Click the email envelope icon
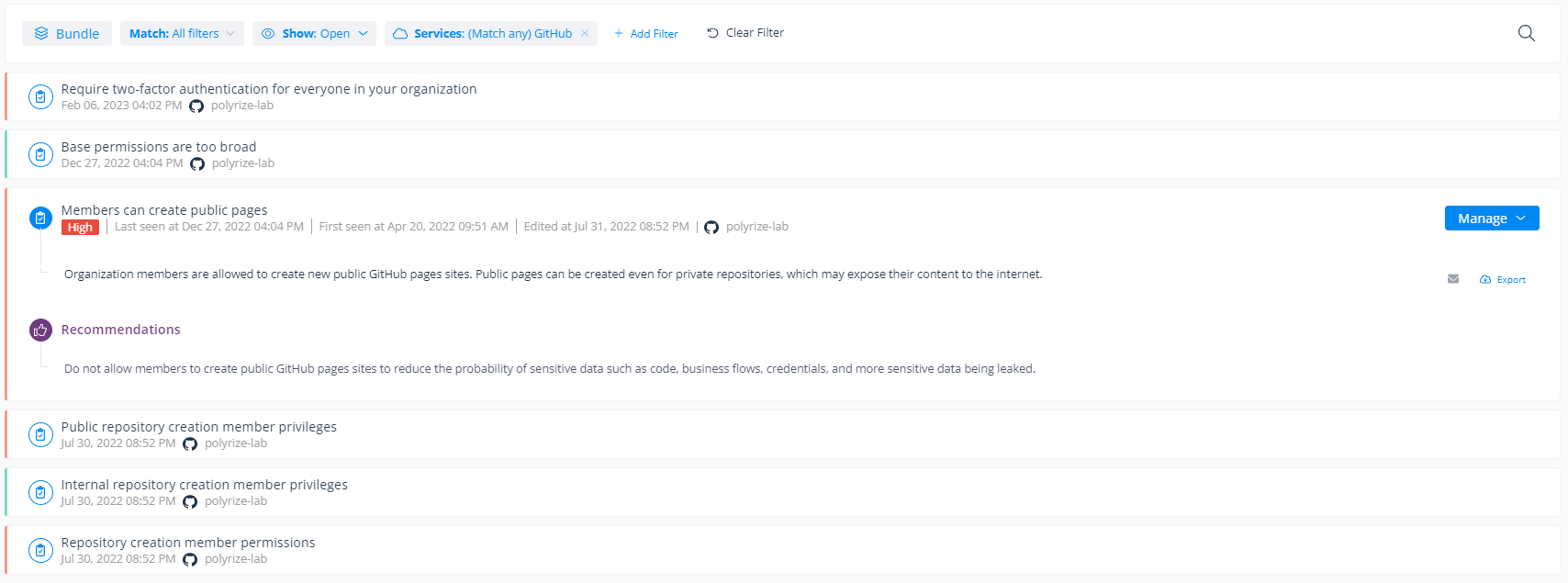Screen dimensions: 1568x583 [x=1453, y=279]
